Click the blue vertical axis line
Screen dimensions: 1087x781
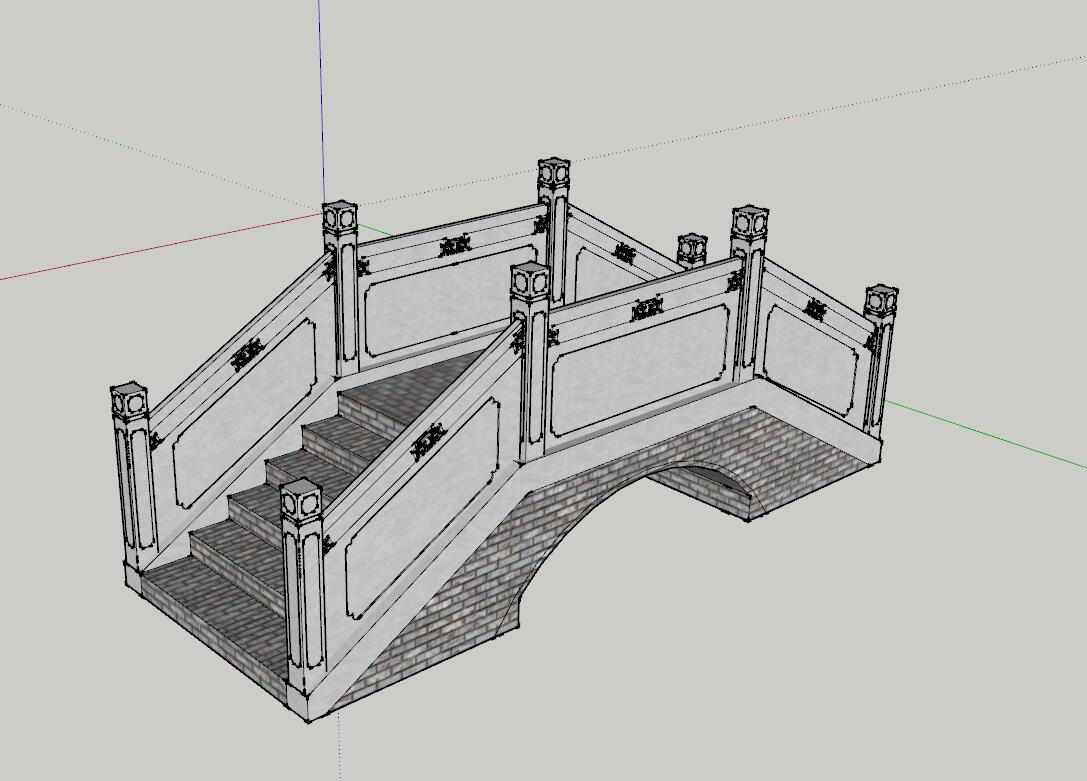pos(322,100)
